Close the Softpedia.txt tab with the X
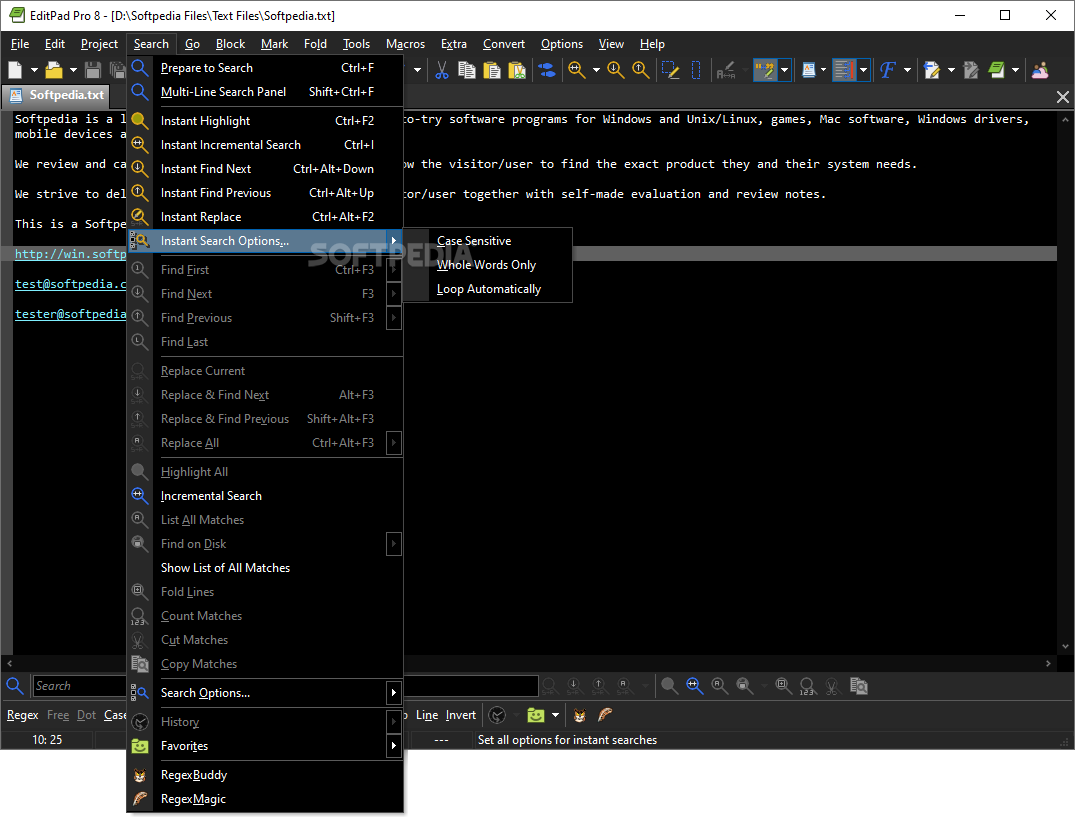 point(1063,97)
